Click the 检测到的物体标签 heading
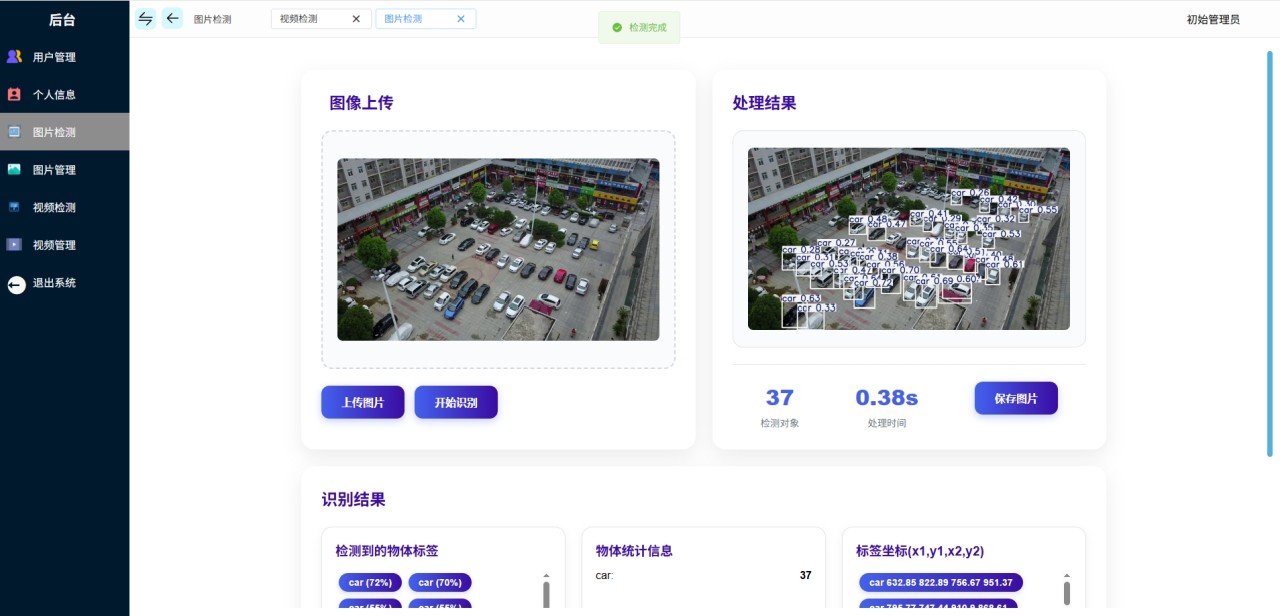This screenshot has height=616, width=1280. (387, 551)
